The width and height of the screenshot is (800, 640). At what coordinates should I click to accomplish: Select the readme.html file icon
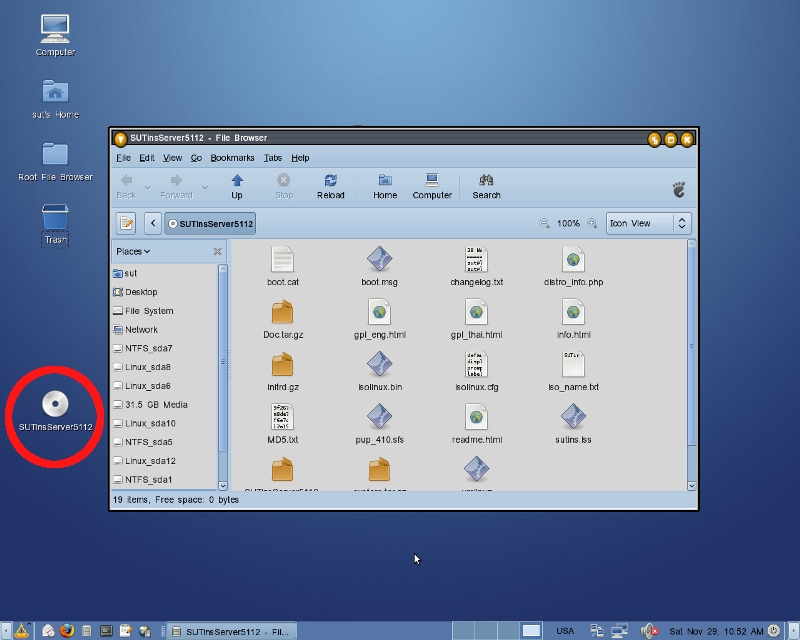click(476, 417)
